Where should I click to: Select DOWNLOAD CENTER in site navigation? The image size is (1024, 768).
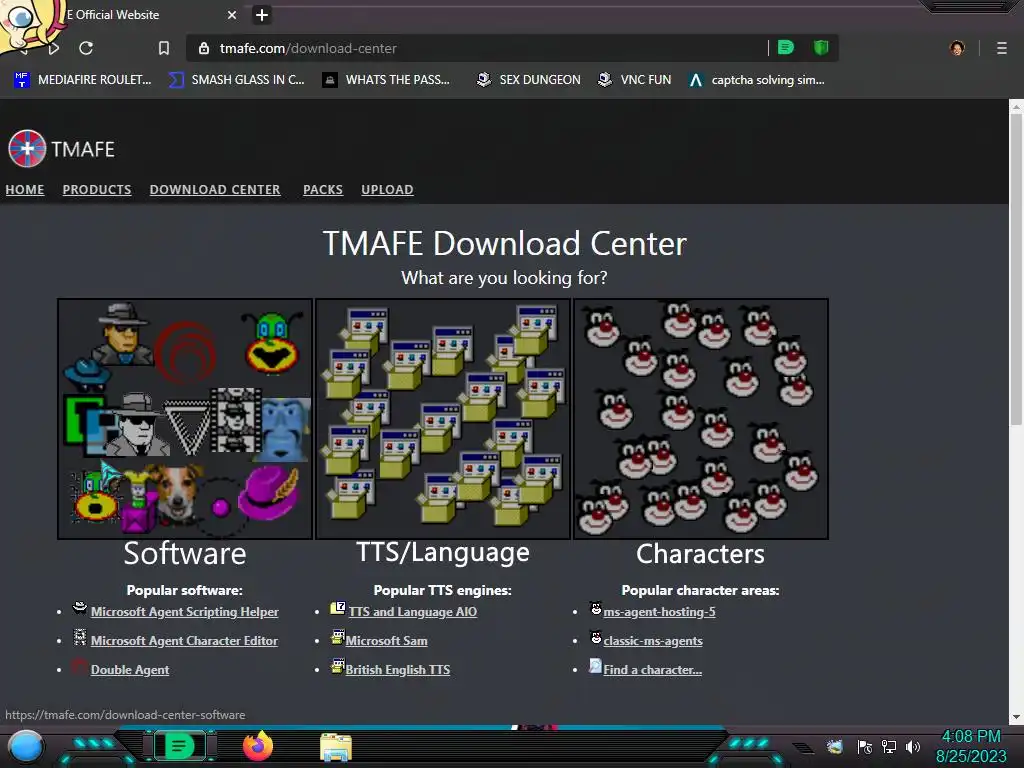(x=215, y=189)
